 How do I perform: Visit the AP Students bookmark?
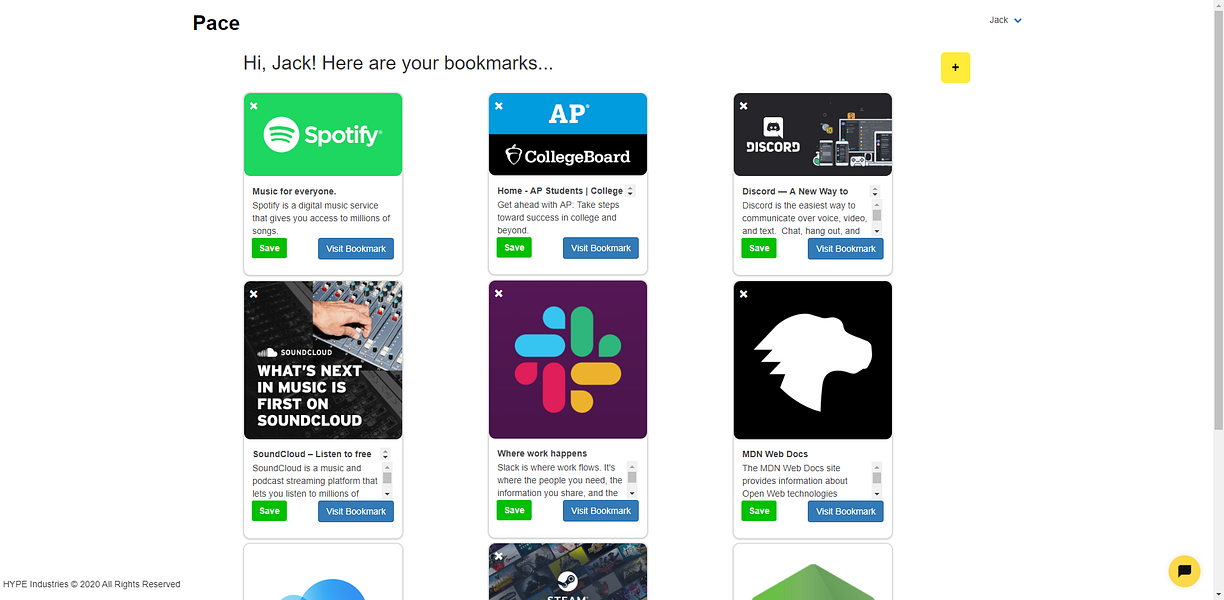coord(601,249)
